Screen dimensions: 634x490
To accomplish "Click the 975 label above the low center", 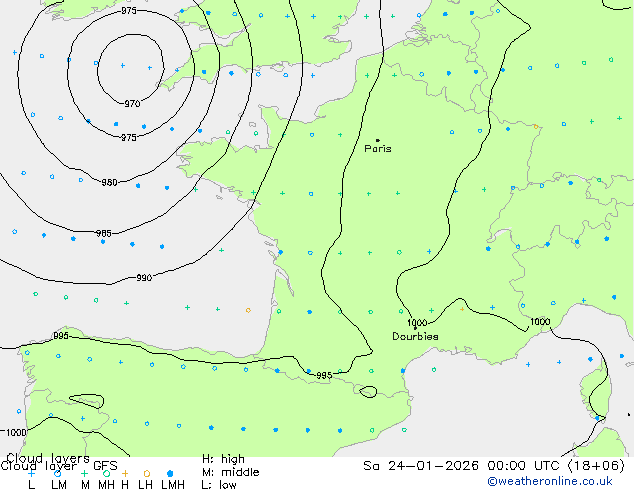I will pyautogui.click(x=129, y=11).
